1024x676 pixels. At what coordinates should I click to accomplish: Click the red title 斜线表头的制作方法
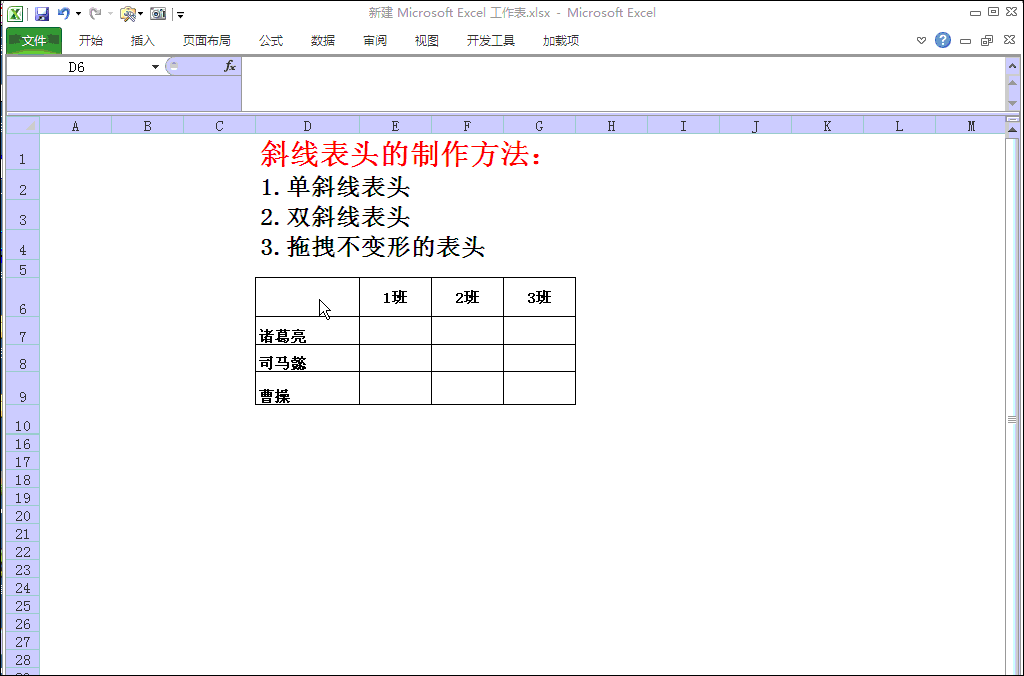(x=401, y=154)
